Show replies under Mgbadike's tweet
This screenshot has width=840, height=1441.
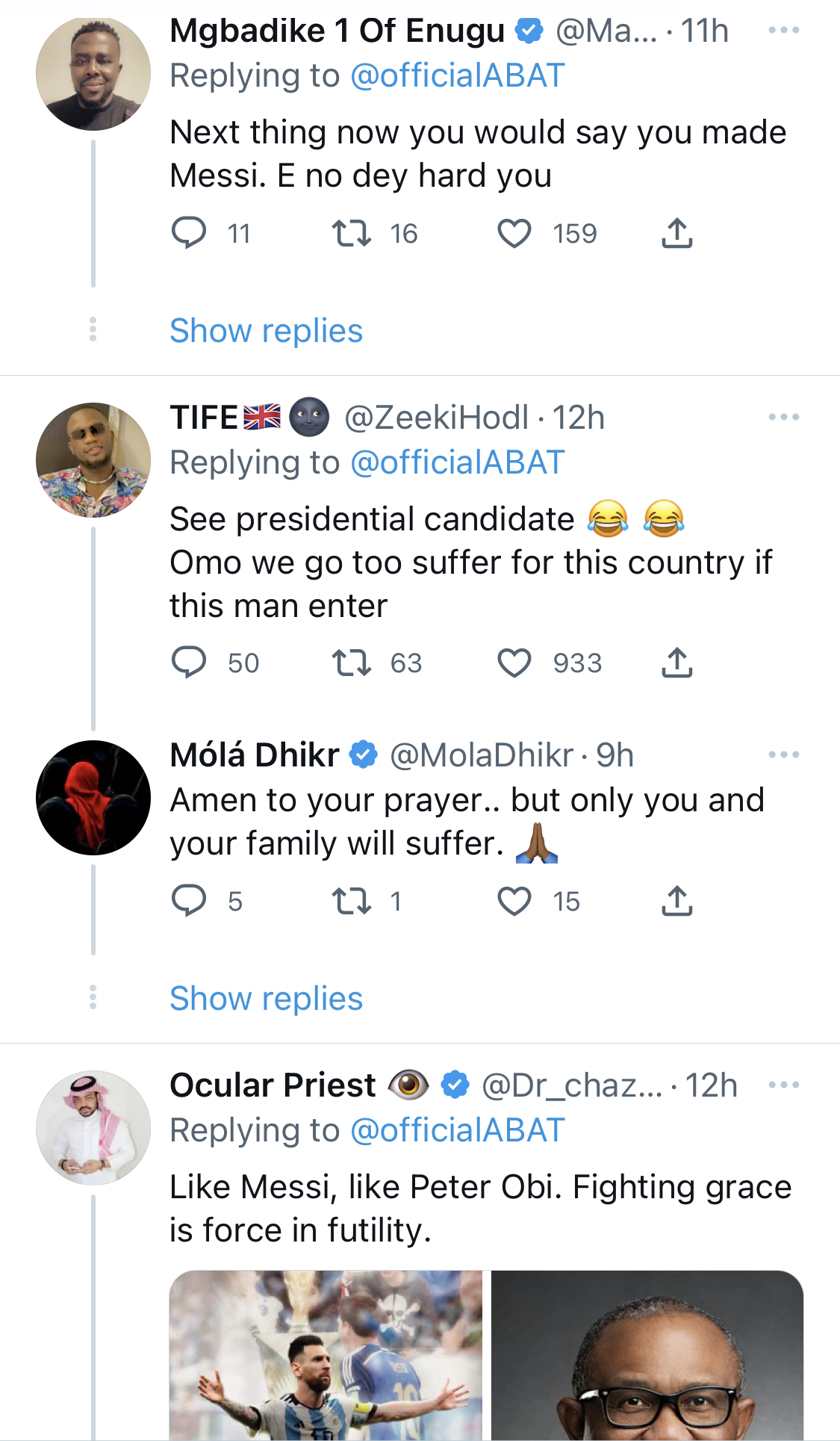[x=267, y=331]
